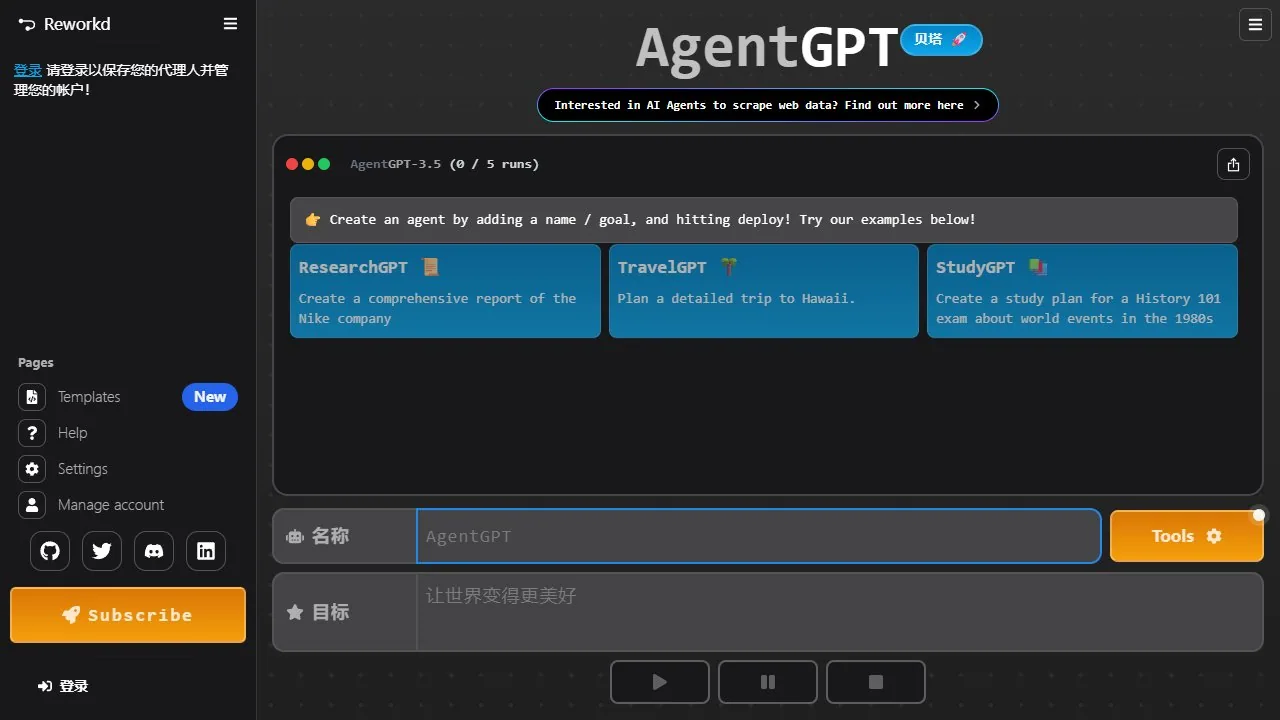The width and height of the screenshot is (1280, 720).
Task: Click the yellow window dot
Action: click(x=308, y=164)
